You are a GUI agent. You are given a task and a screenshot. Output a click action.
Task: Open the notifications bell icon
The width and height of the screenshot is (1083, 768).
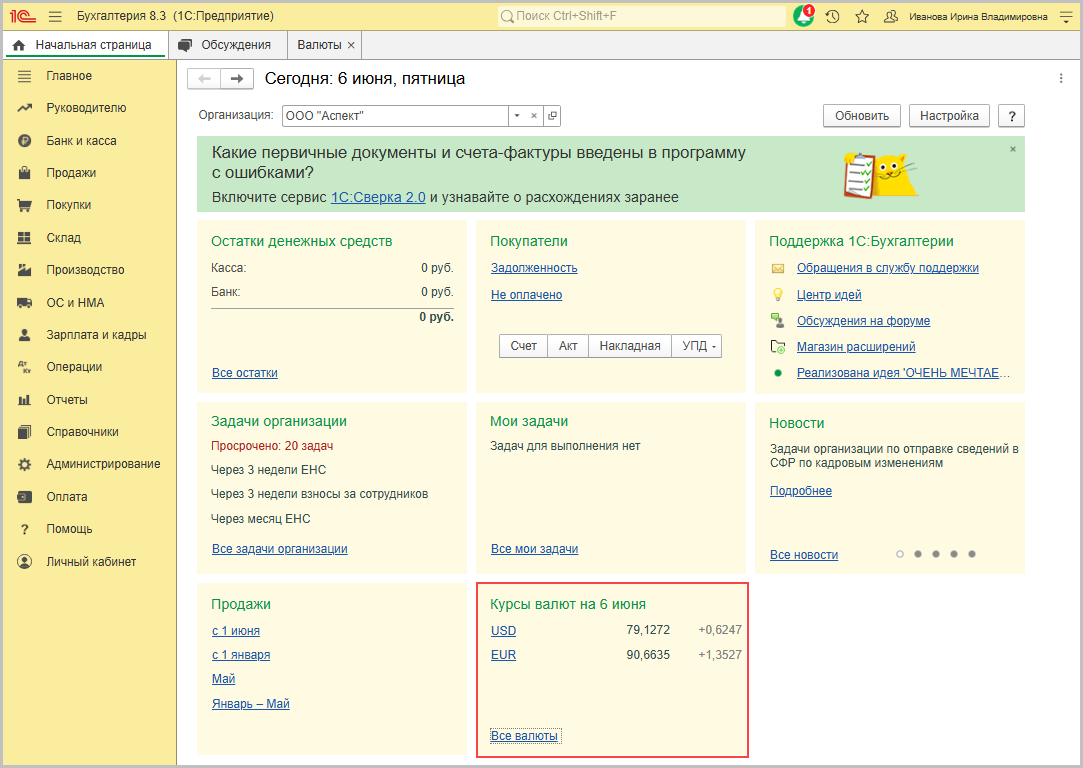(803, 17)
